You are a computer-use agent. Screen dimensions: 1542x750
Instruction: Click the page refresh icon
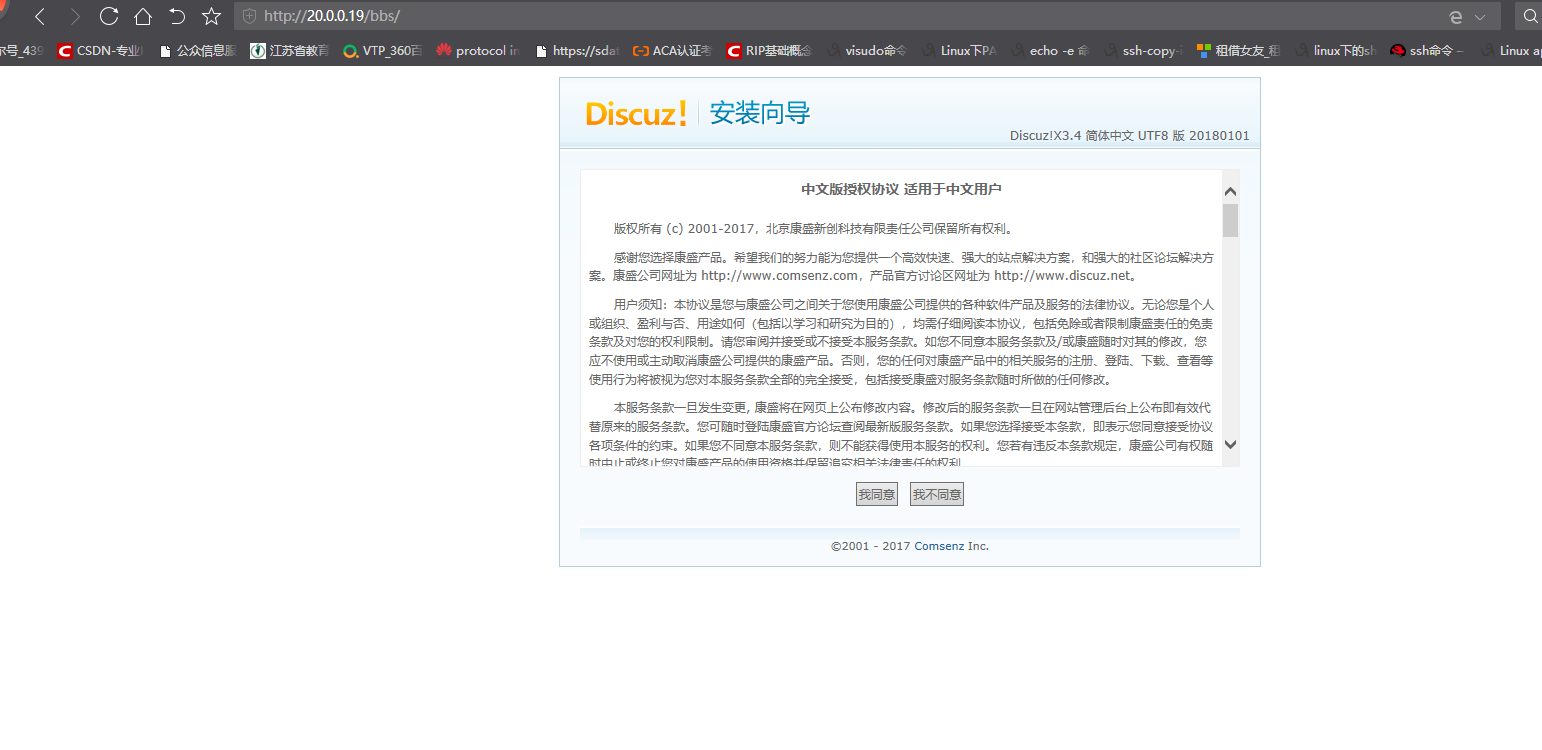click(108, 16)
